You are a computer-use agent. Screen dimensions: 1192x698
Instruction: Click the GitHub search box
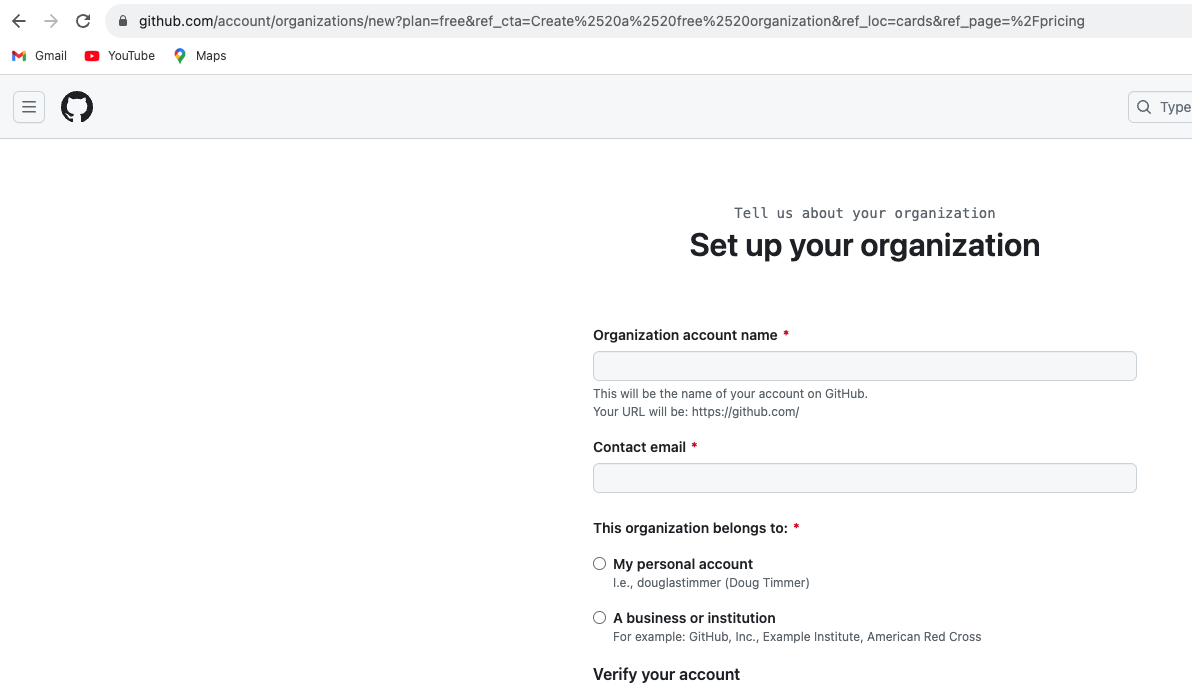point(1160,107)
